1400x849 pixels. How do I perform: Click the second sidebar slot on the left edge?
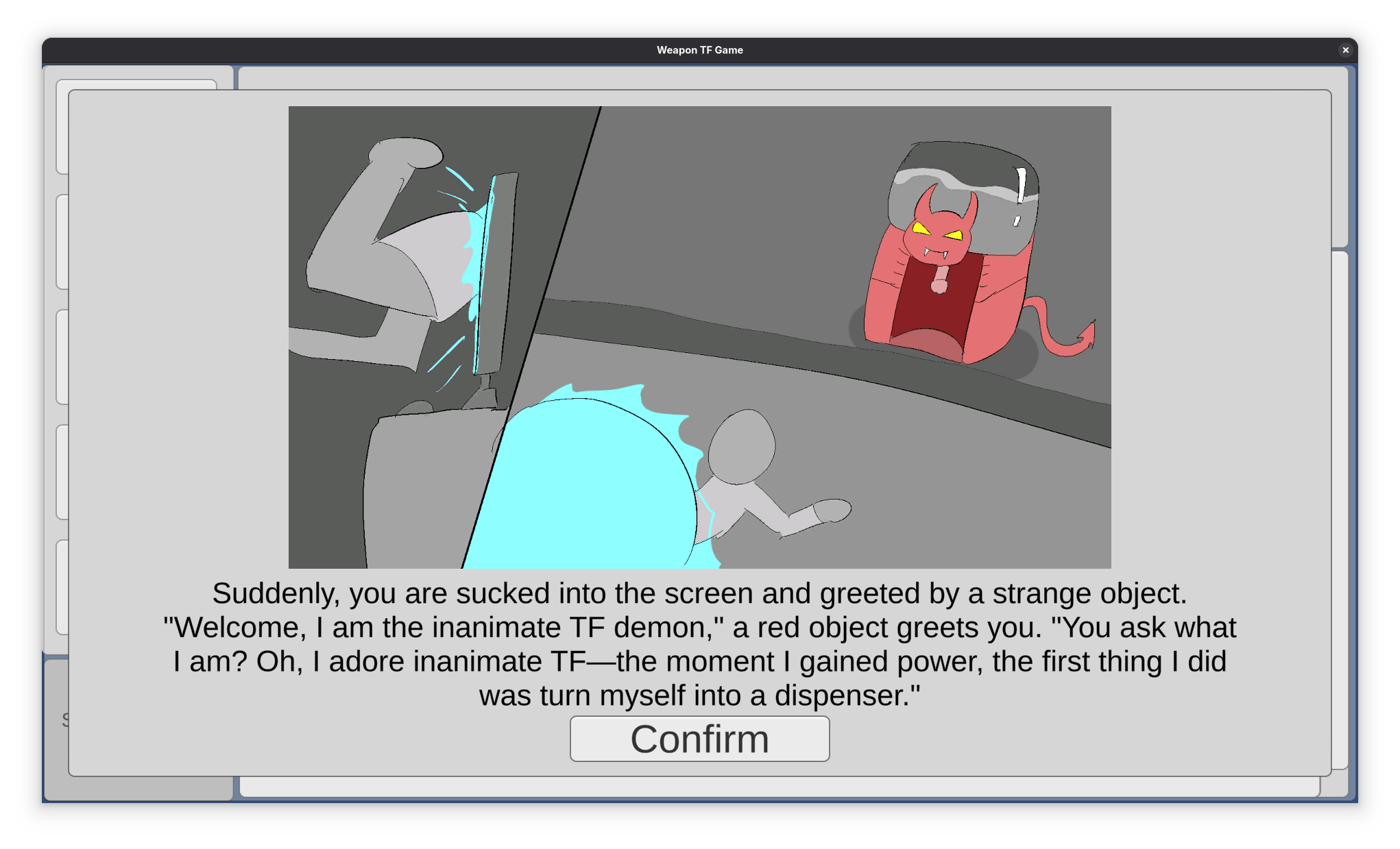[62, 241]
